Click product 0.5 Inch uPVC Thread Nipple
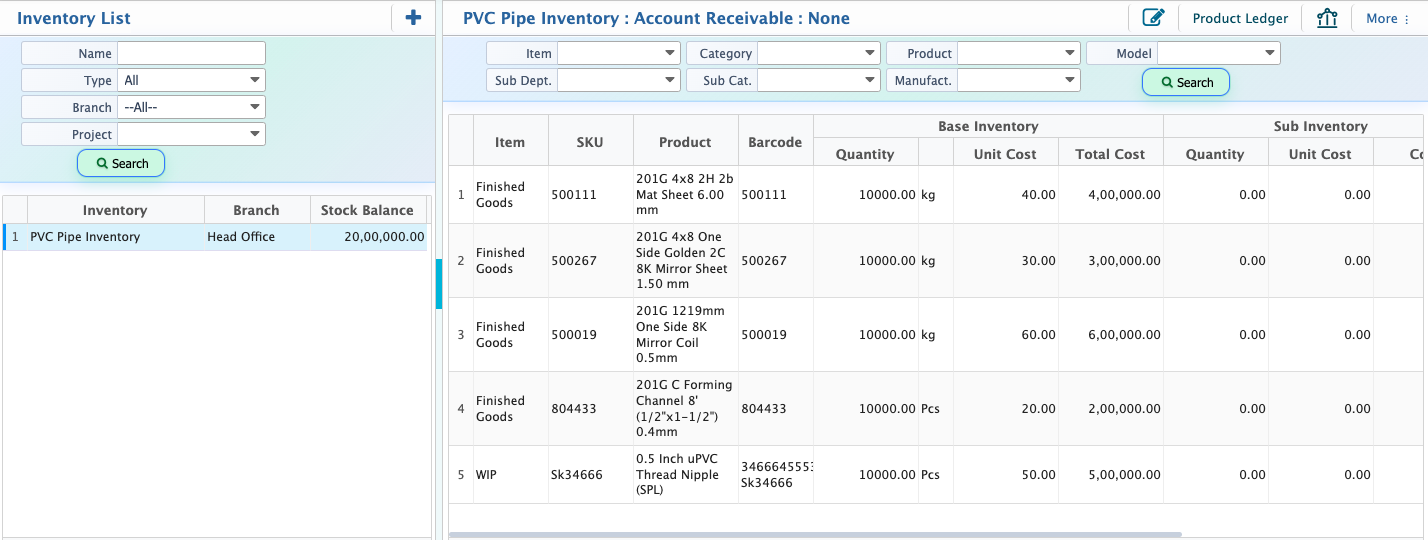This screenshot has height=540, width=1428. pos(685,475)
